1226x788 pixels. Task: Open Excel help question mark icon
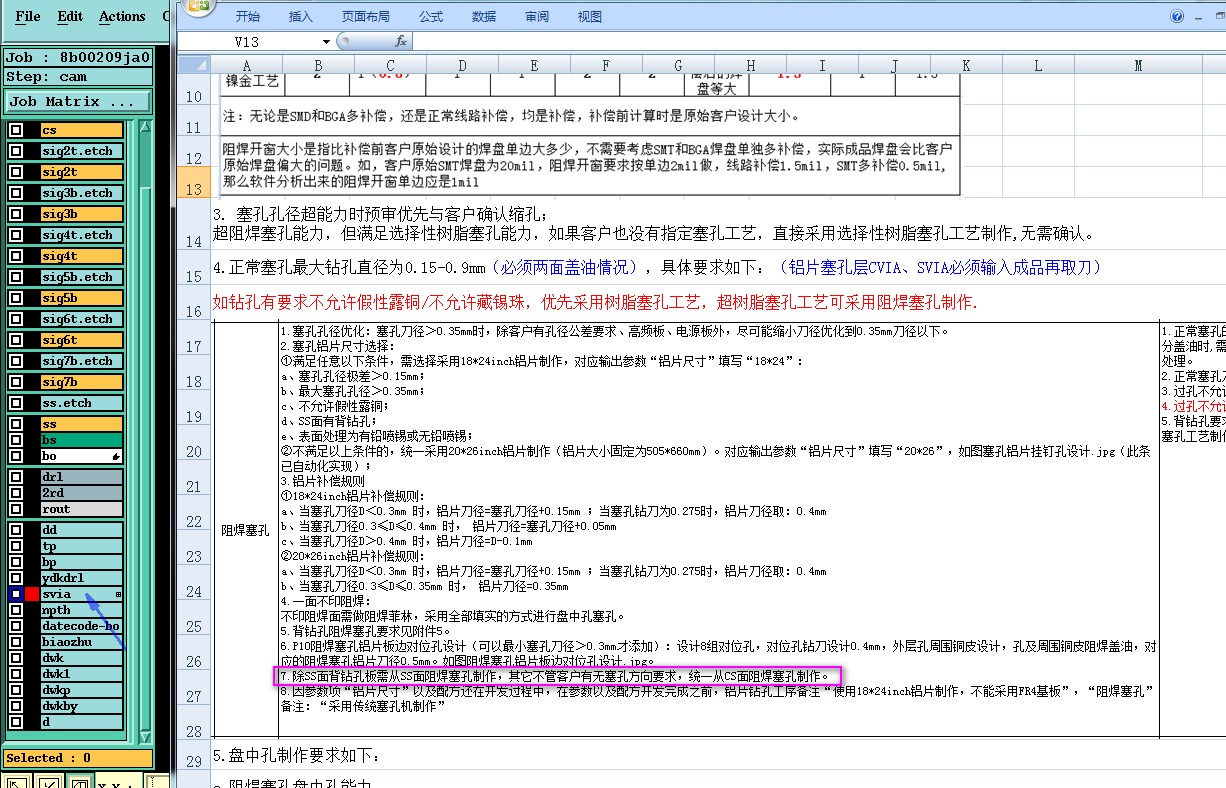coord(1177,17)
